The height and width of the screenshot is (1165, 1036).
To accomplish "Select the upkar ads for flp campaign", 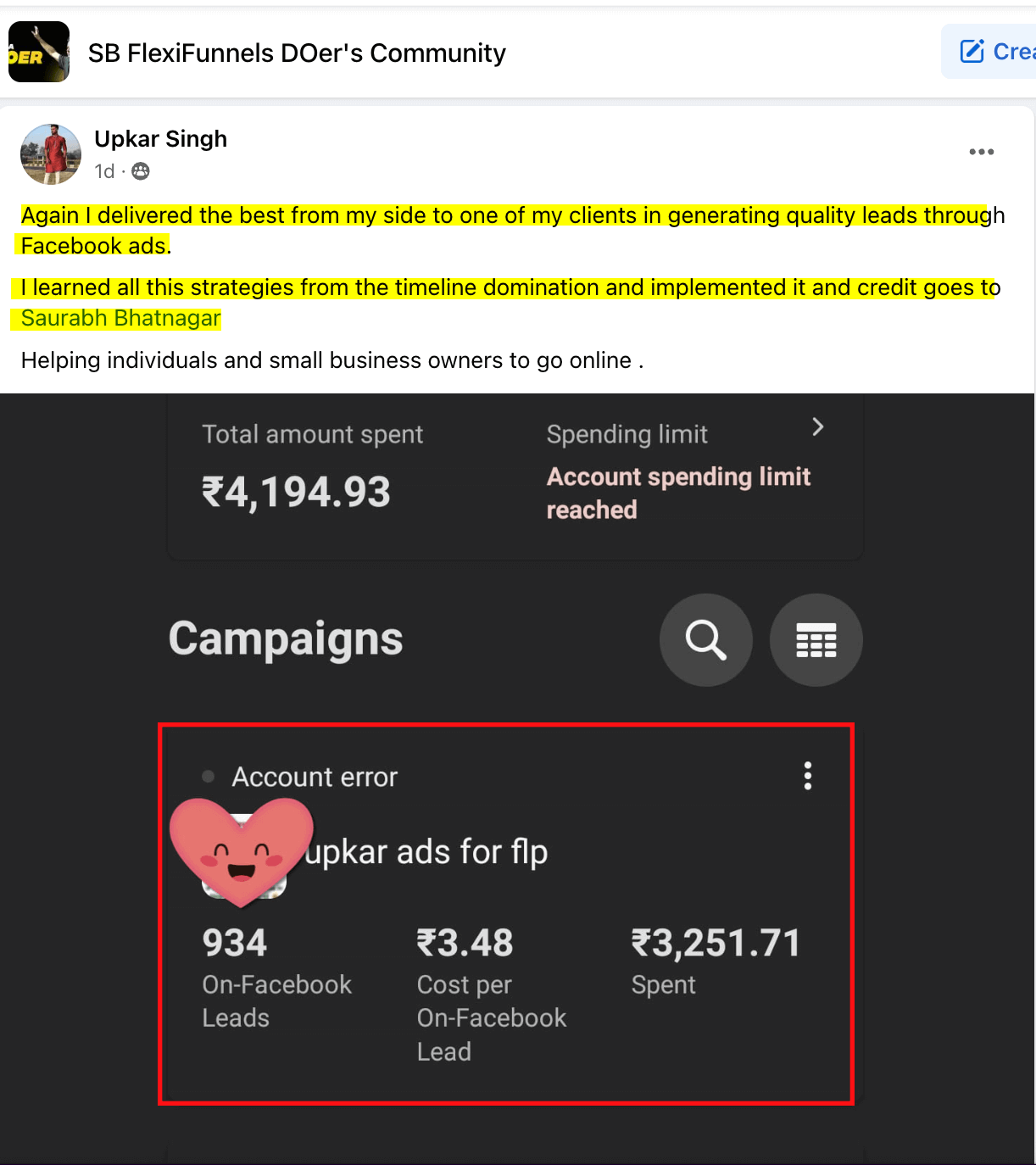I will coord(426,852).
